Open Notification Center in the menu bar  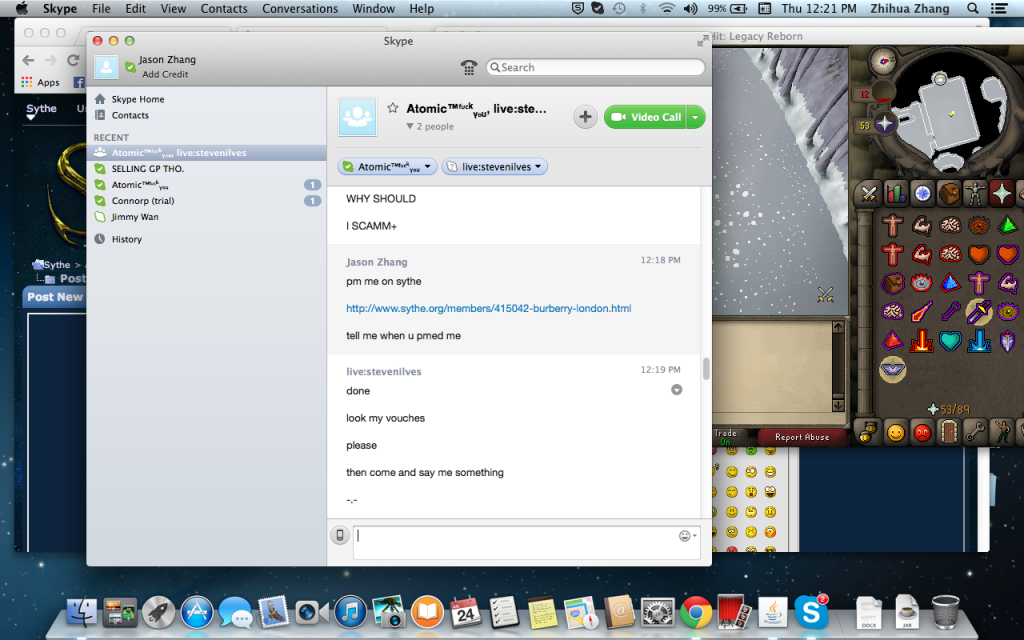(999, 8)
